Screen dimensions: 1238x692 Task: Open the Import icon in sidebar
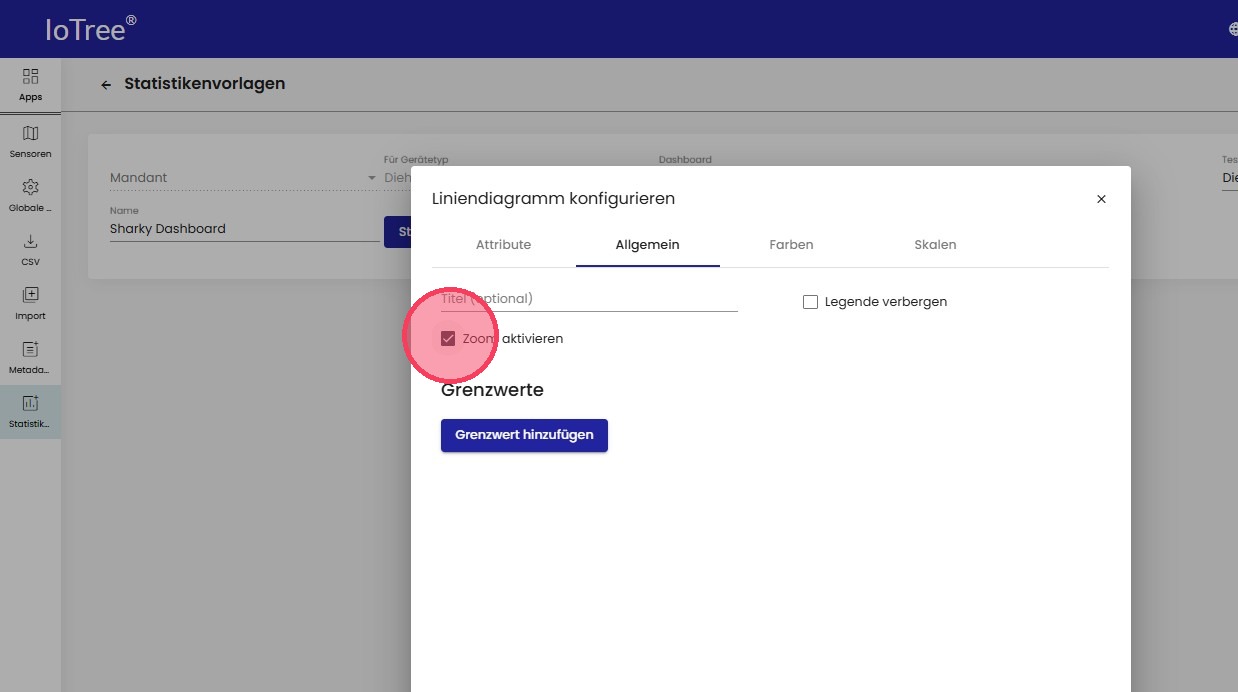30,295
